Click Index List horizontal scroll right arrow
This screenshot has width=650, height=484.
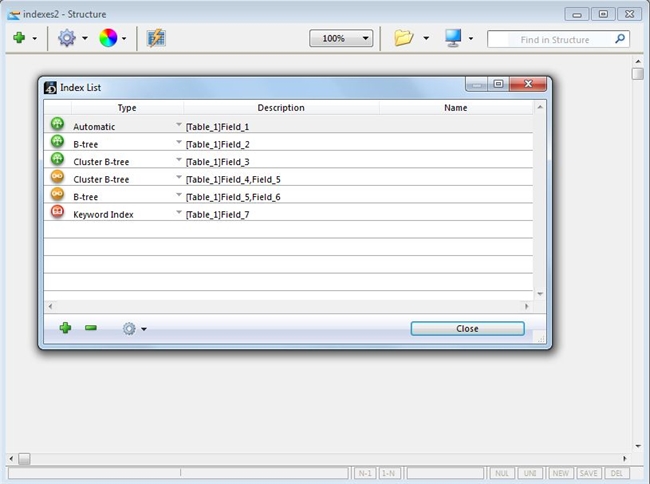[526, 306]
